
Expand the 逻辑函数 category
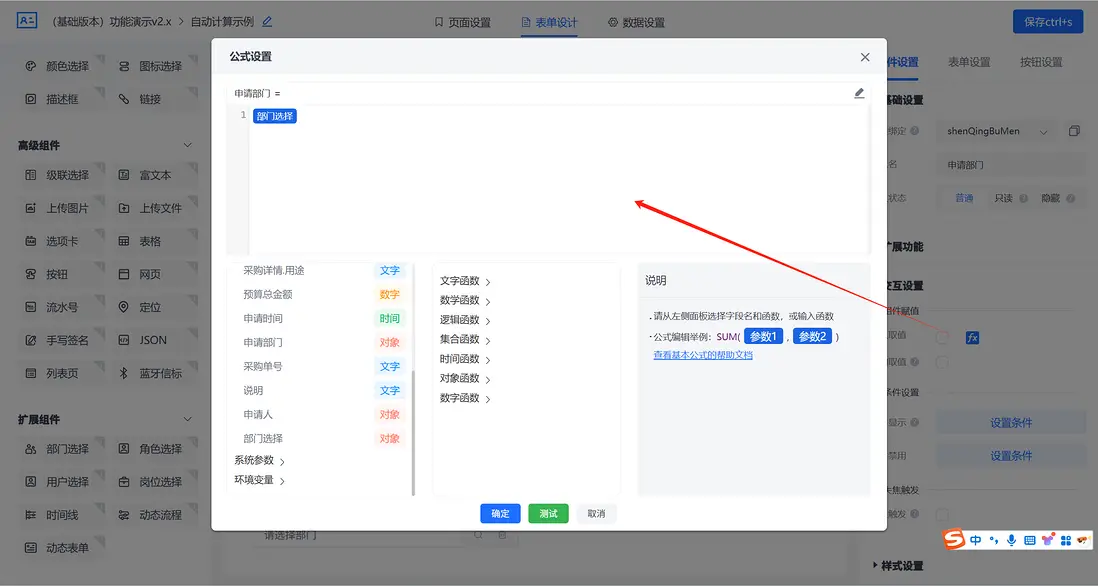(465, 320)
